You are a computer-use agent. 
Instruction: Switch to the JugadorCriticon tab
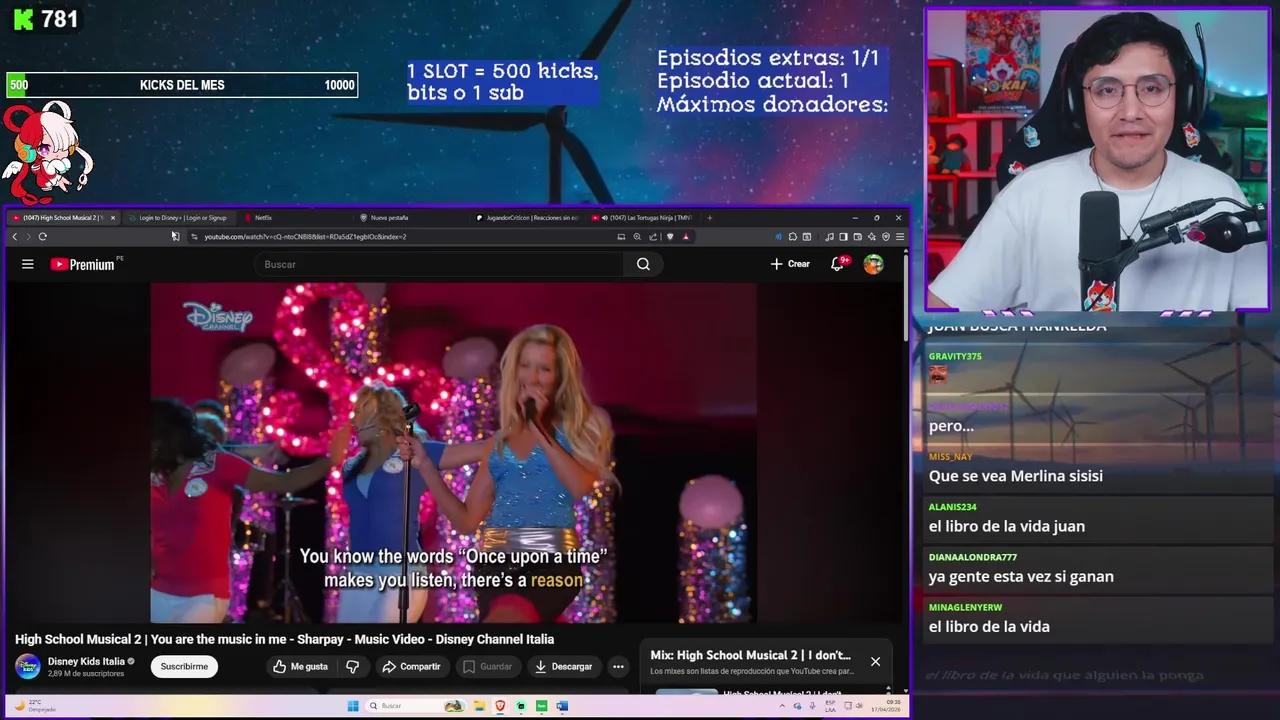(530, 217)
